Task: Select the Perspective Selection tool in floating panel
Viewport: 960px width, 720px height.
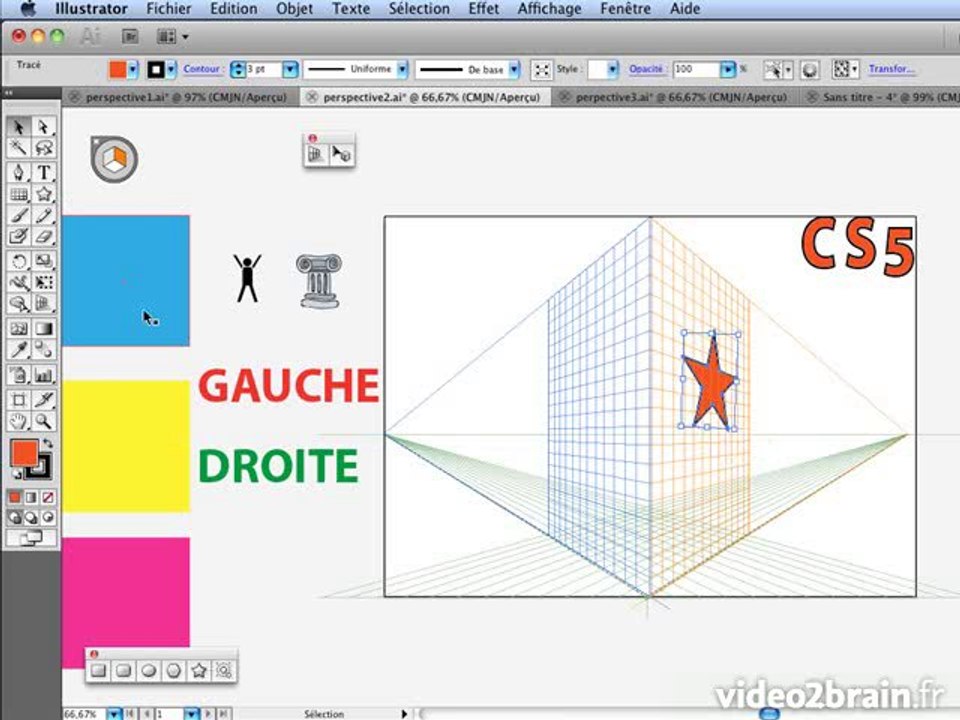Action: 340,154
